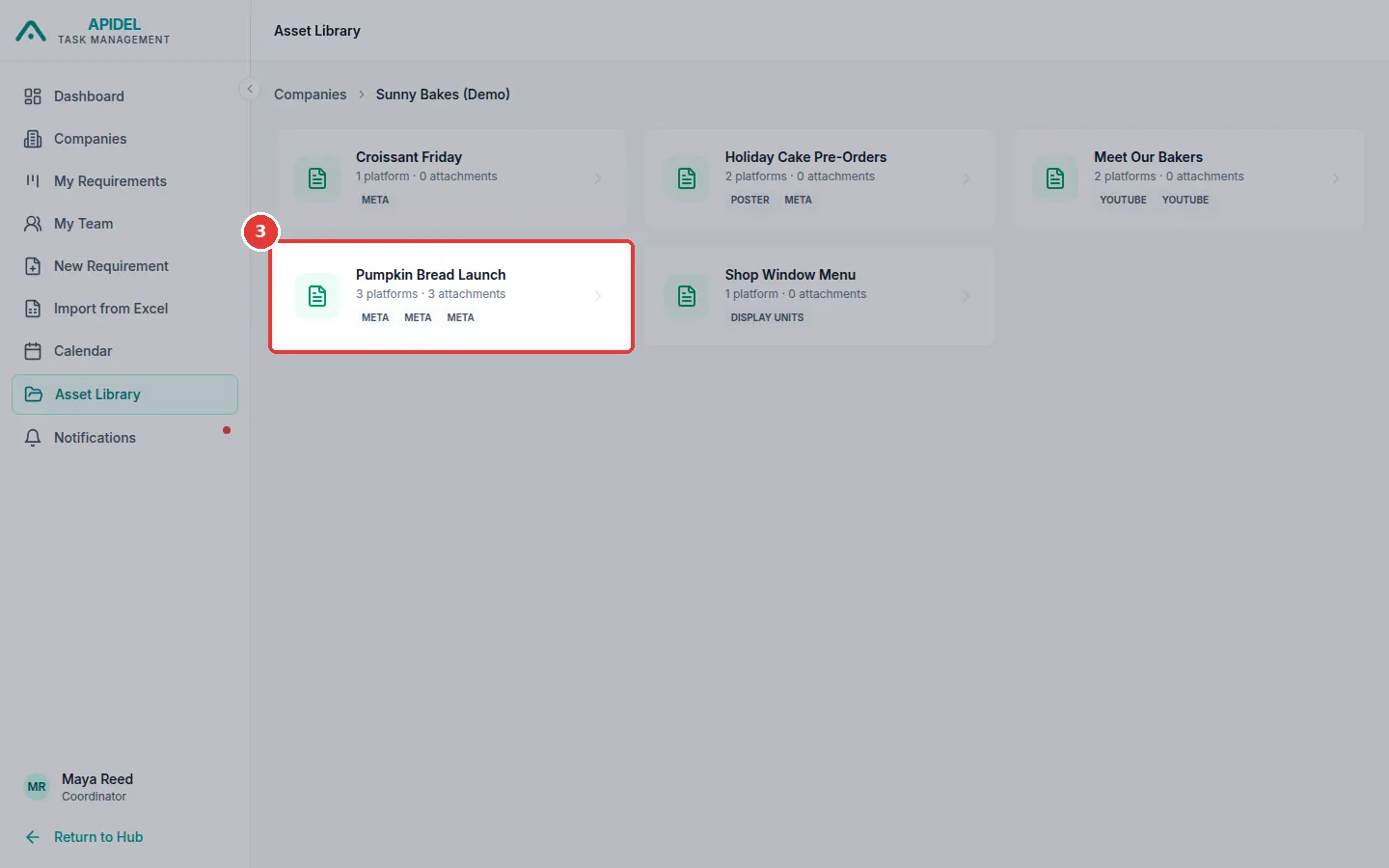The height and width of the screenshot is (868, 1389).
Task: Click the Apidel logo icon
Action: pyautogui.click(x=31, y=32)
